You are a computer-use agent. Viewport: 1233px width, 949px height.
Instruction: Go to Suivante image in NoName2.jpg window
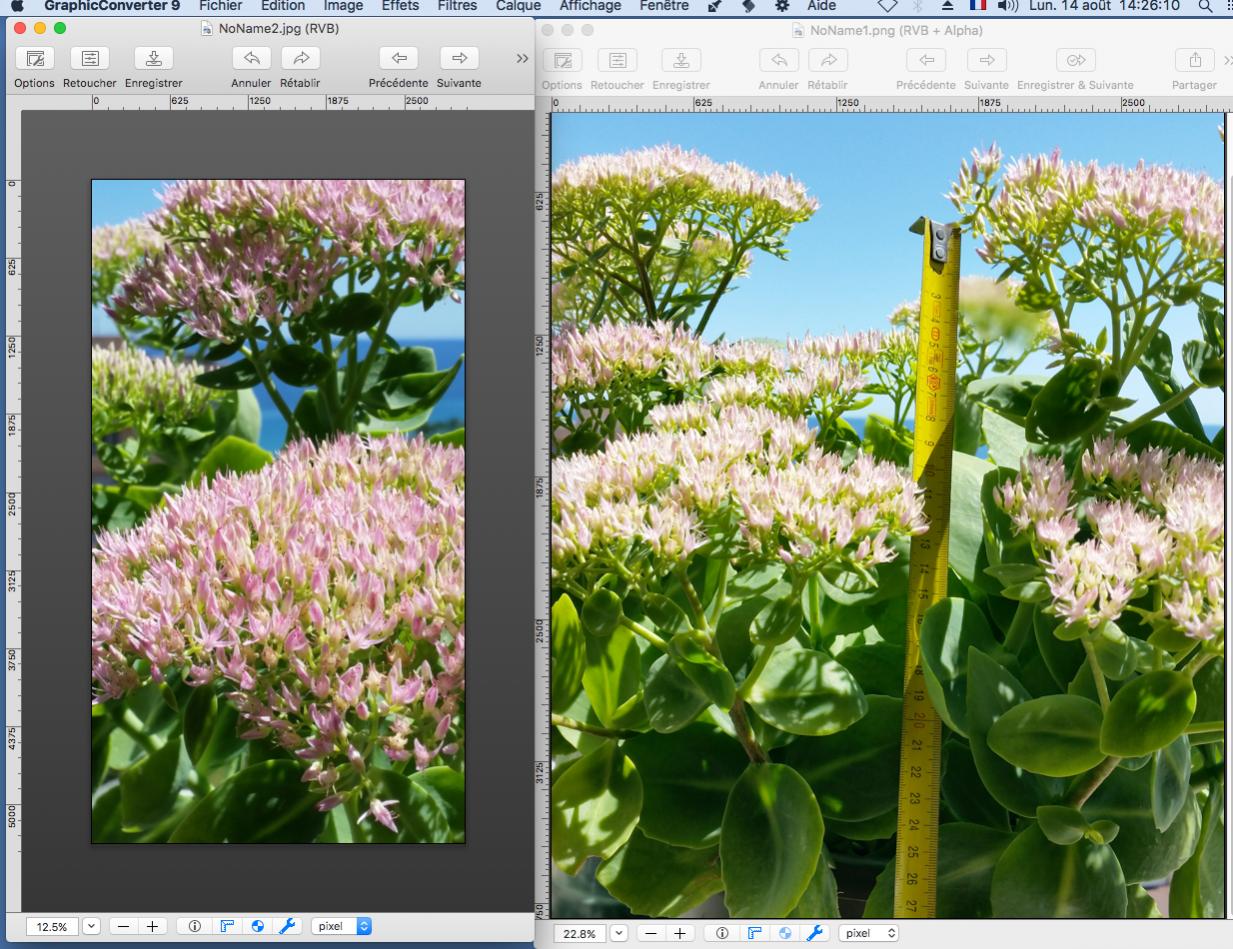tap(459, 58)
